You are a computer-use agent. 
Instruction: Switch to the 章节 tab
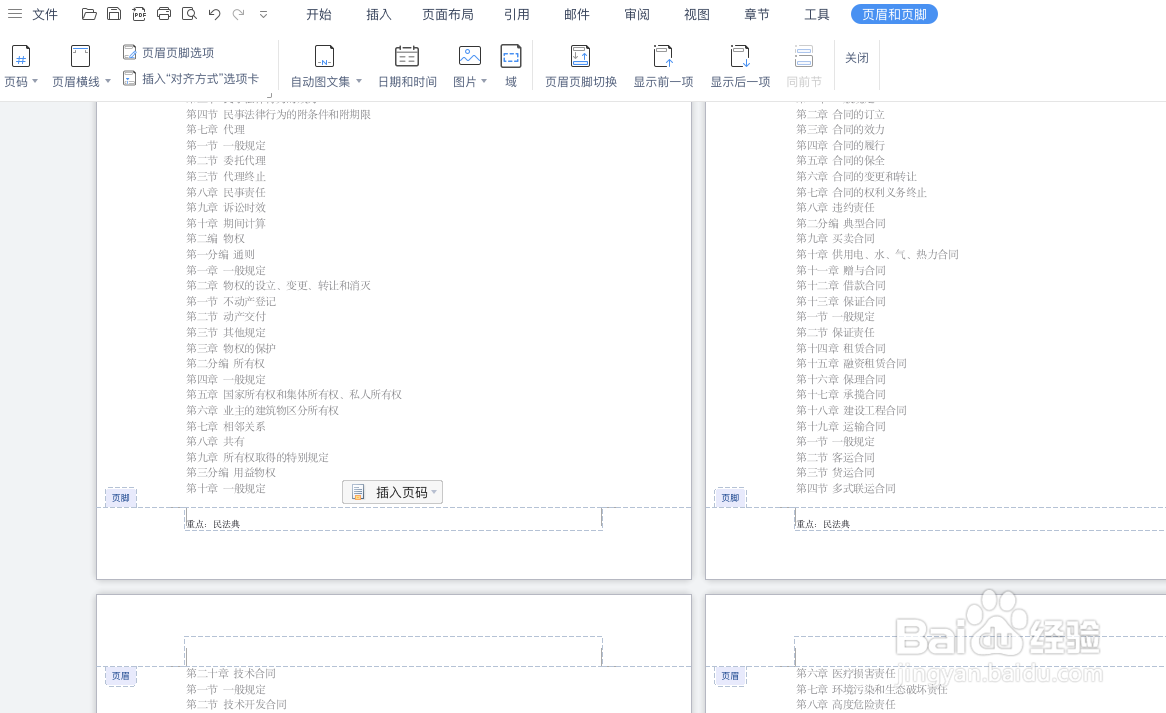tap(757, 14)
